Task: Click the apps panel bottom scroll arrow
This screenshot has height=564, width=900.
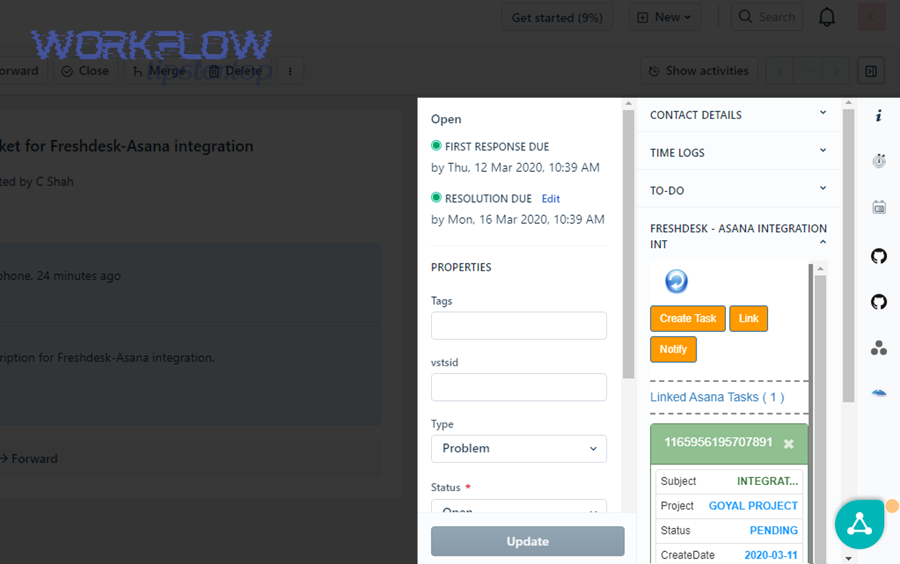Action: 848,558
